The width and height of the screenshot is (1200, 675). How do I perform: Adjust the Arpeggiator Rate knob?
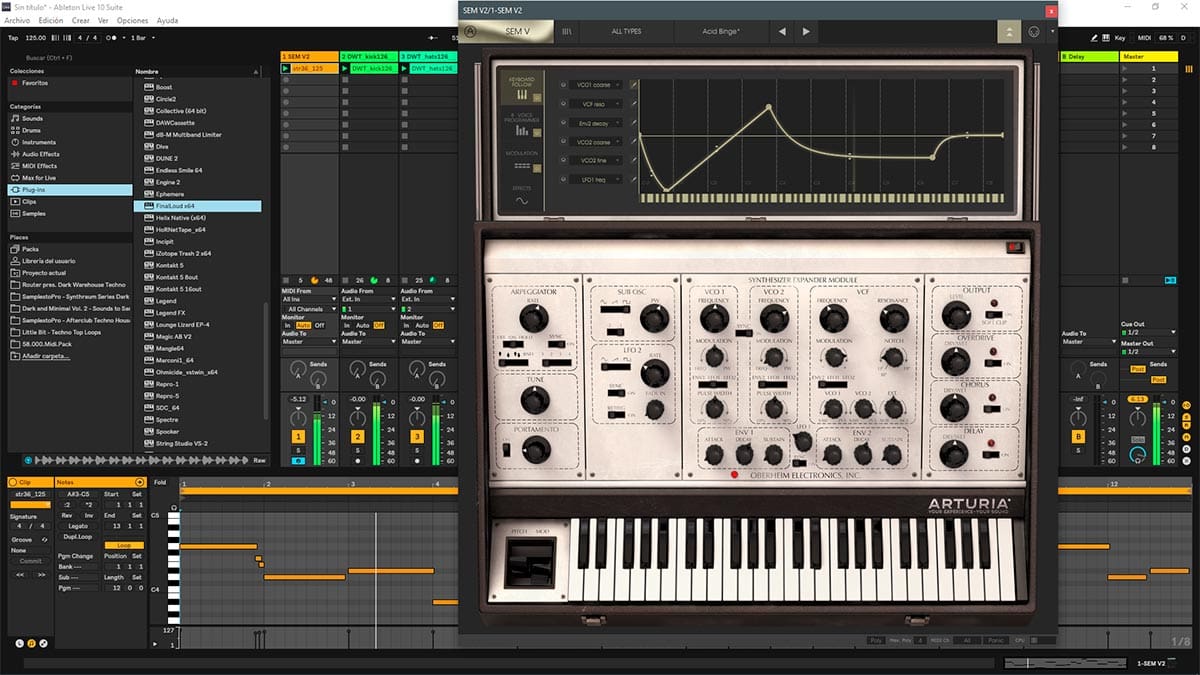(535, 318)
